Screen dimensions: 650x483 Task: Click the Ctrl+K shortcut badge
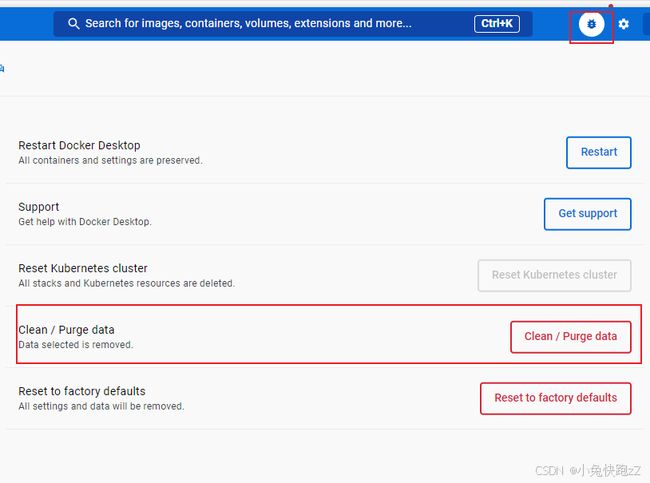click(497, 24)
